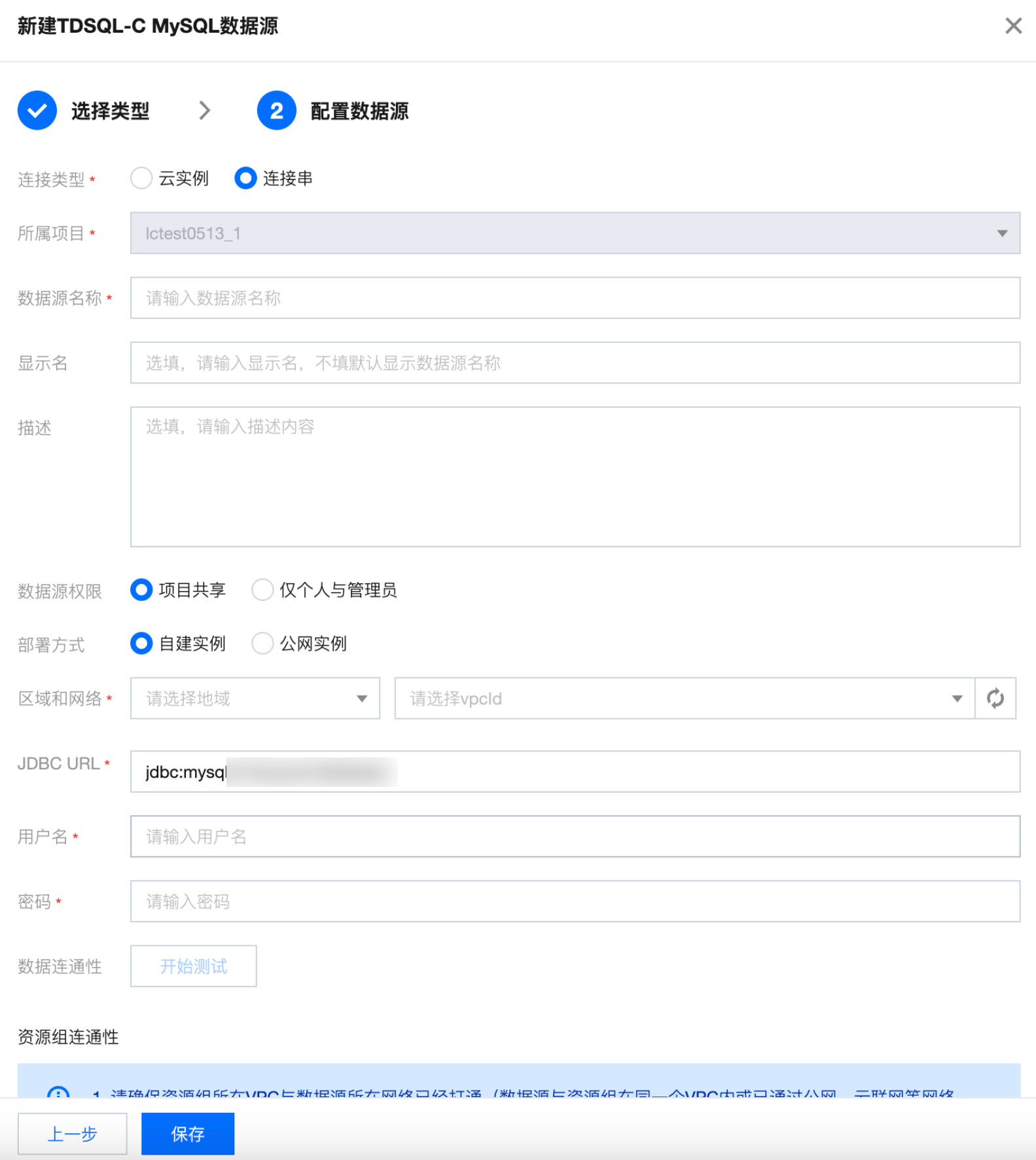The image size is (1036, 1160).
Task: Click the step 2 配置数据源 circle
Action: tap(277, 111)
